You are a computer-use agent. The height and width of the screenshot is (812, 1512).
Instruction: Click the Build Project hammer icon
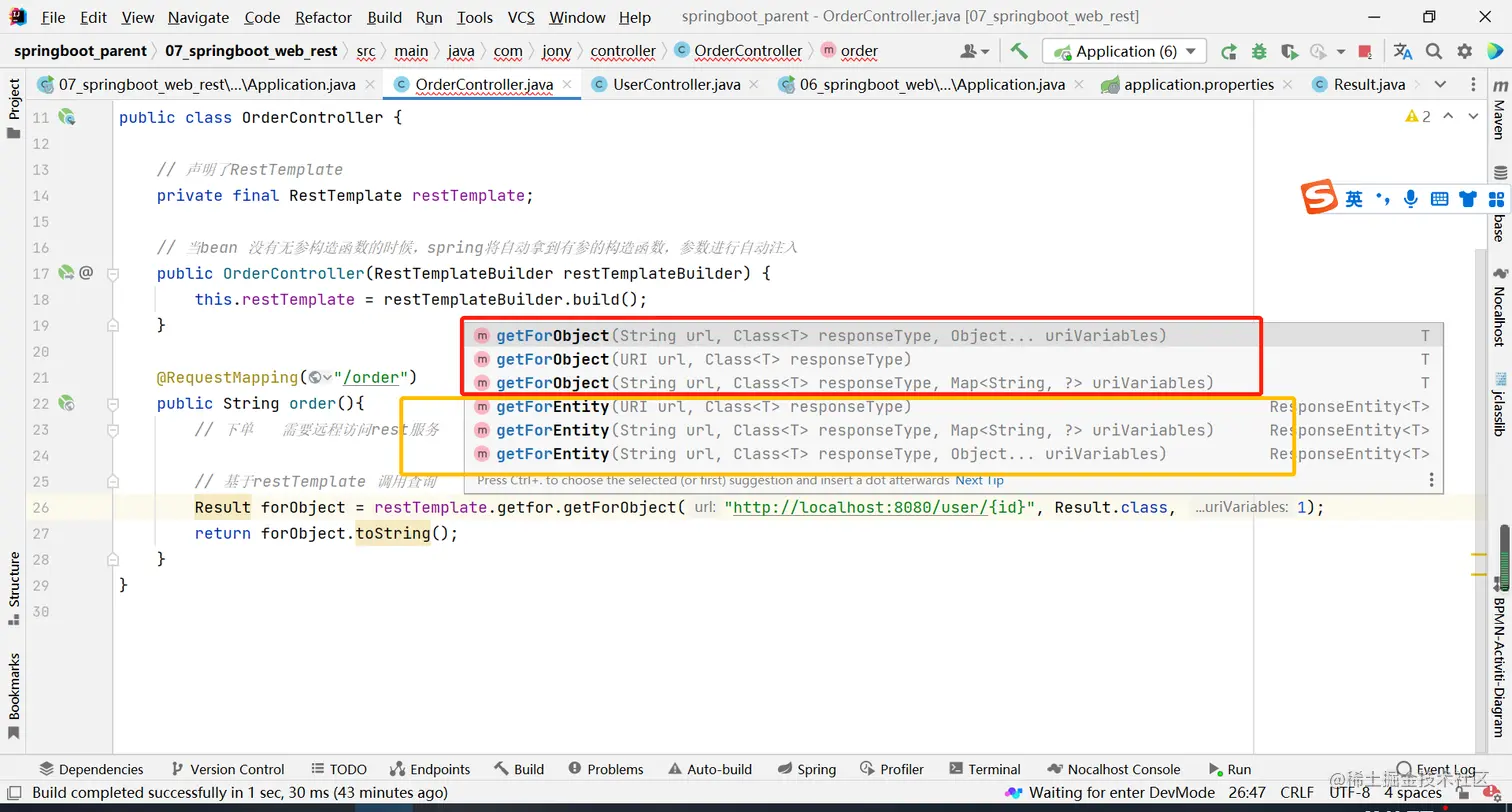(1018, 51)
